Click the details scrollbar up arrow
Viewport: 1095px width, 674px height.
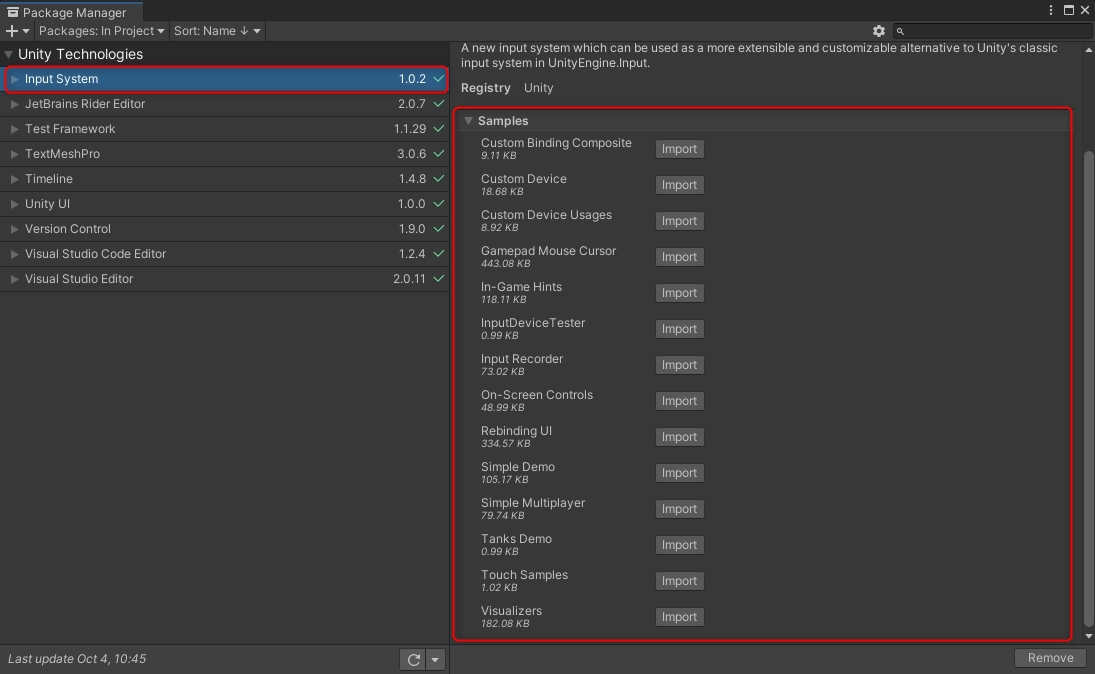1088,50
